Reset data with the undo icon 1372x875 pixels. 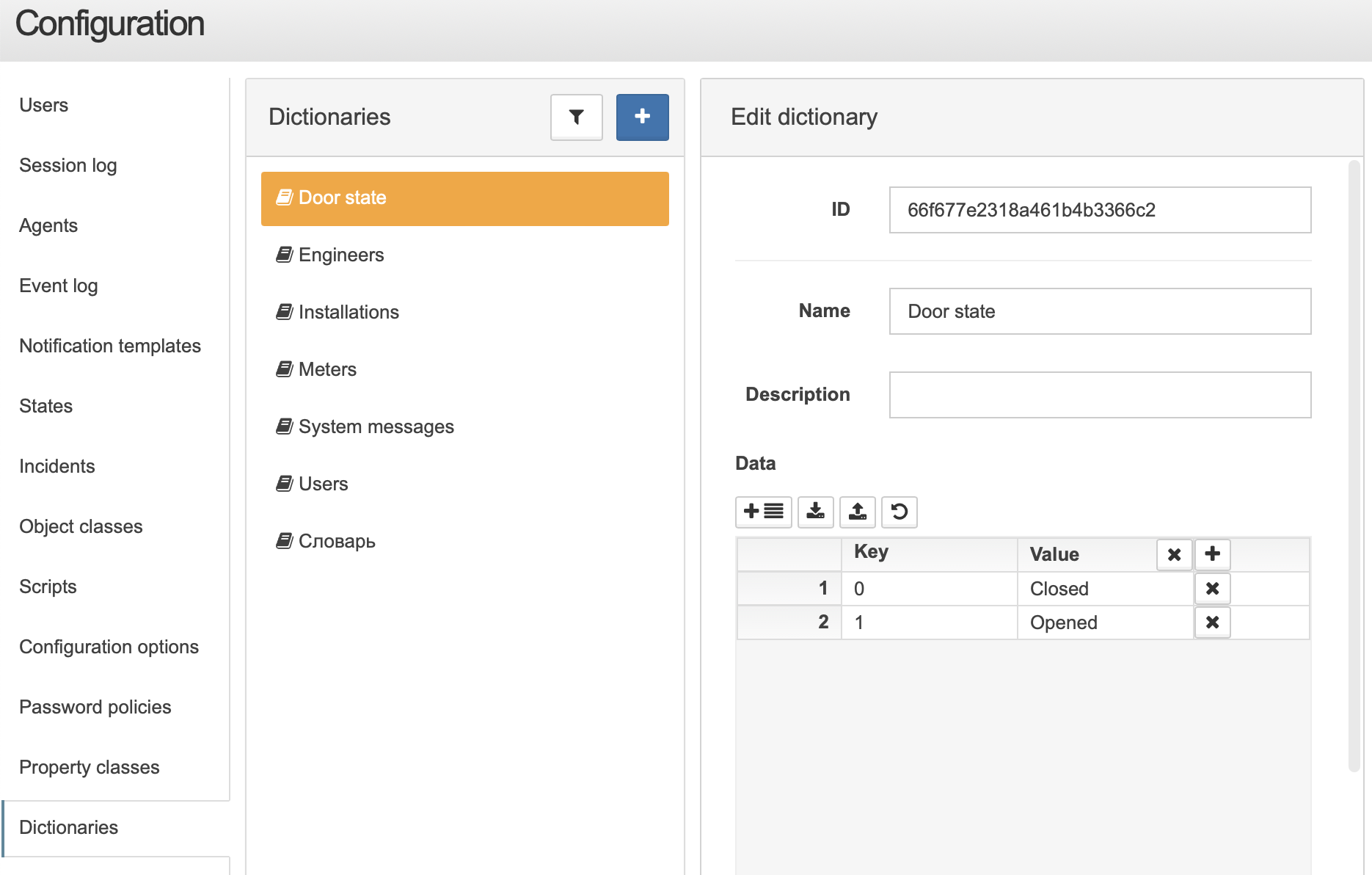point(899,512)
